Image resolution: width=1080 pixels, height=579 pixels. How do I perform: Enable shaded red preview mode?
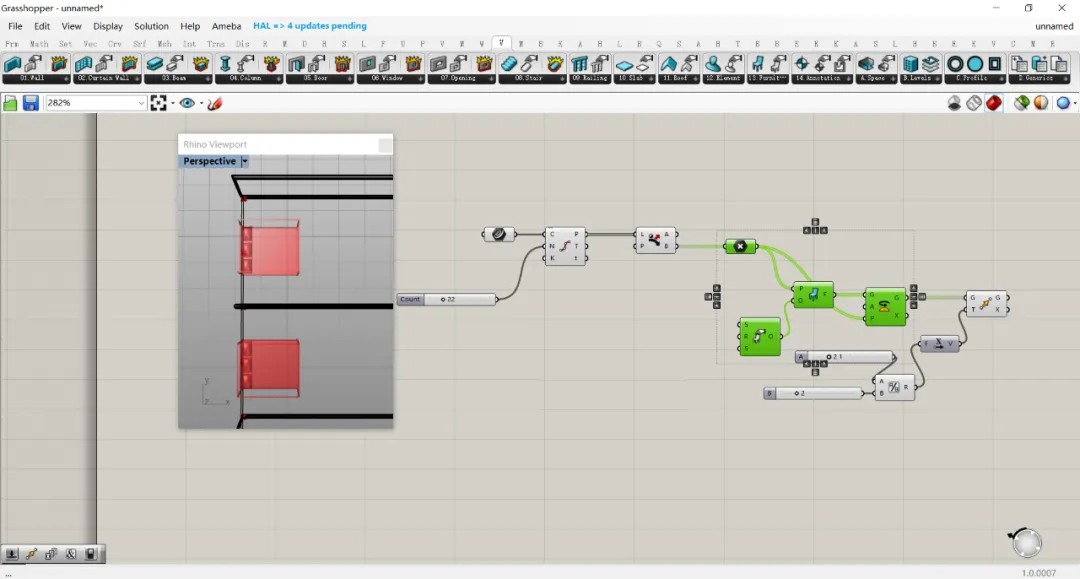(994, 103)
